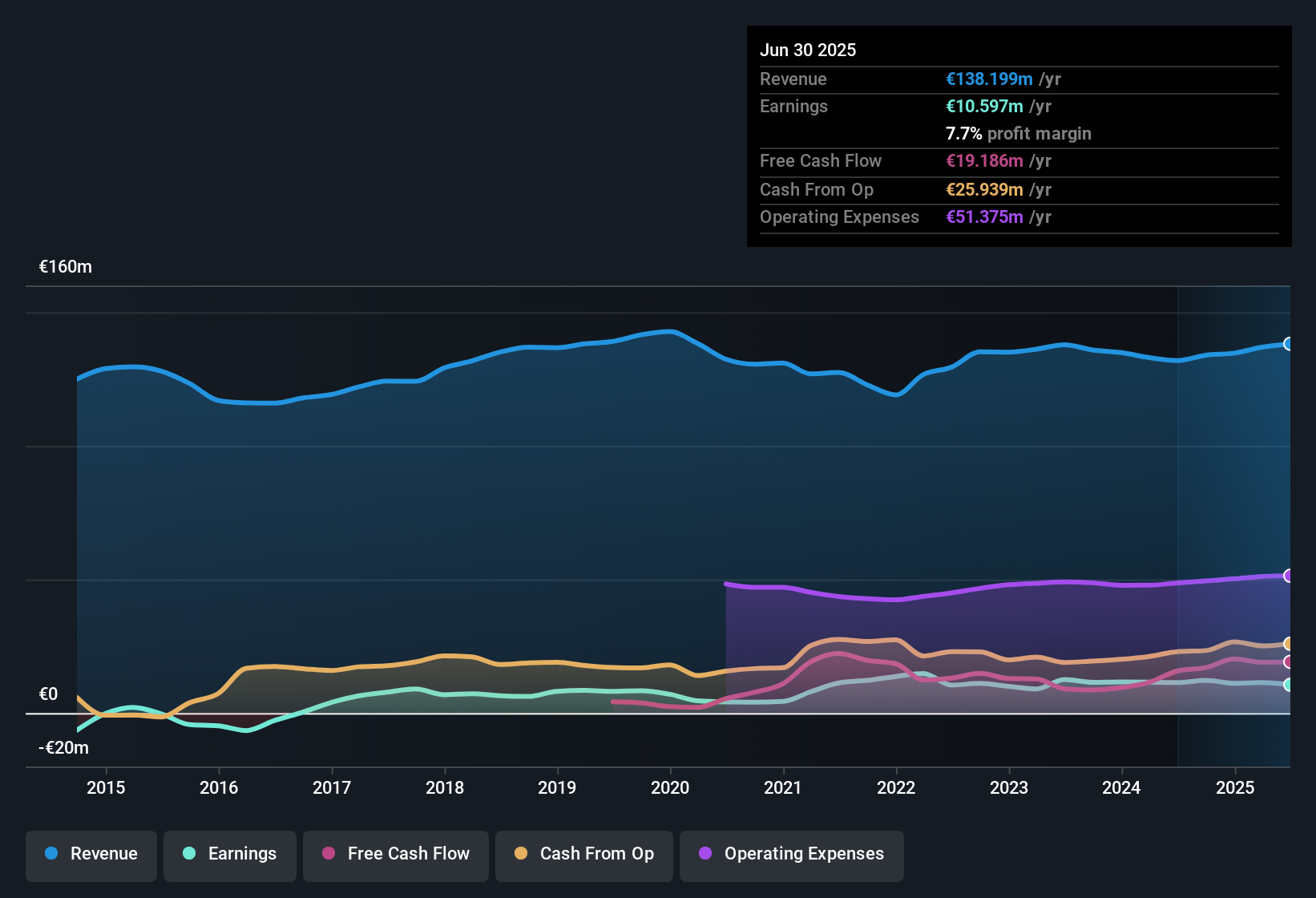Click the teal Earnings endpoint marker
Viewport: 1316px width, 898px height.
[1289, 685]
